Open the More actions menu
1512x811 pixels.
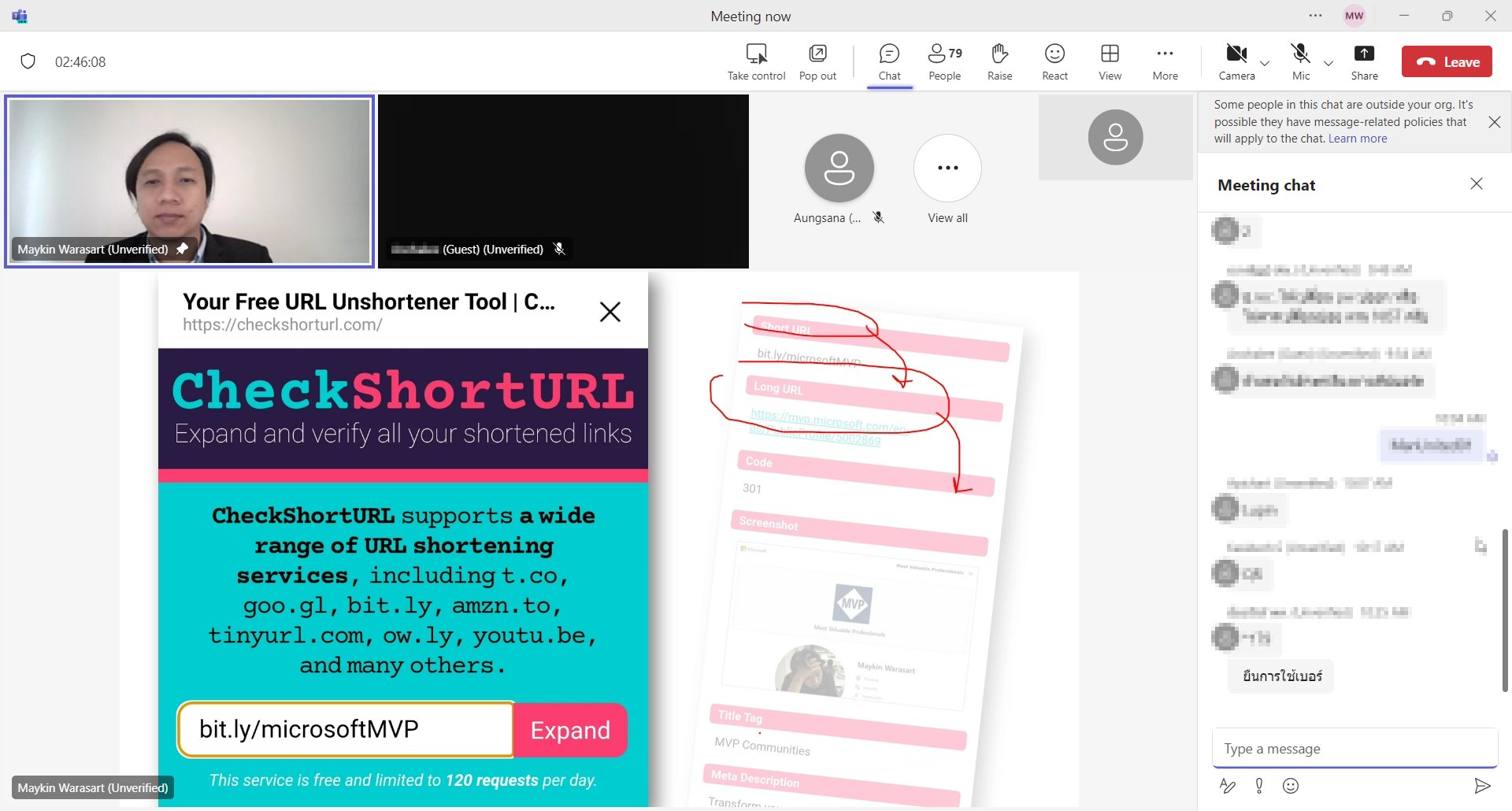[1165, 62]
